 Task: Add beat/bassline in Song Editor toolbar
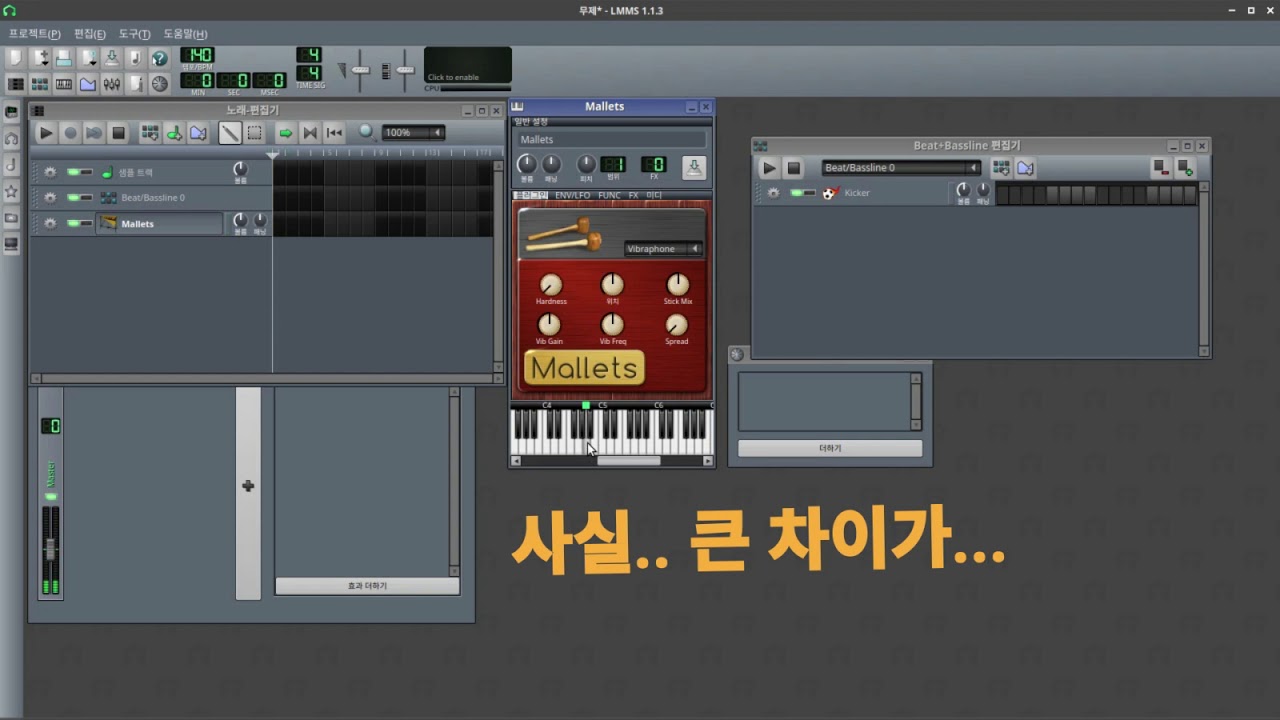pos(150,132)
